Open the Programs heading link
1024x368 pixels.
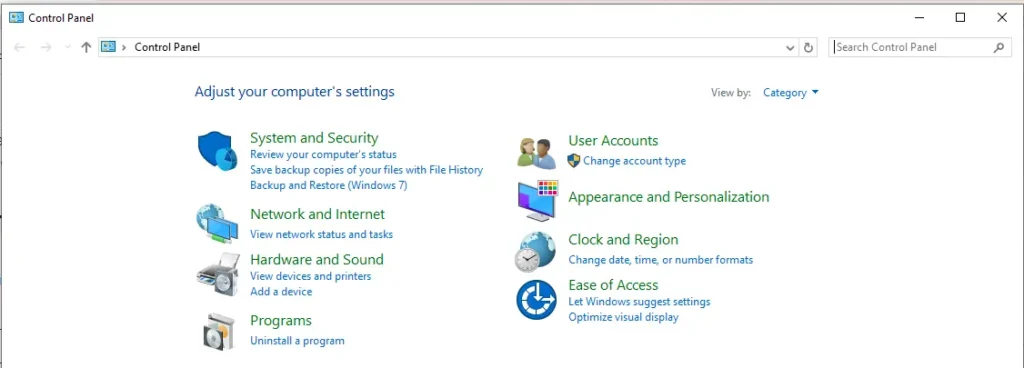tap(281, 320)
